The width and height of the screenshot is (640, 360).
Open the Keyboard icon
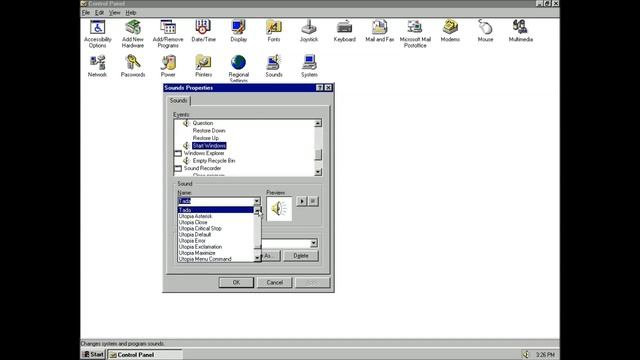point(344,31)
